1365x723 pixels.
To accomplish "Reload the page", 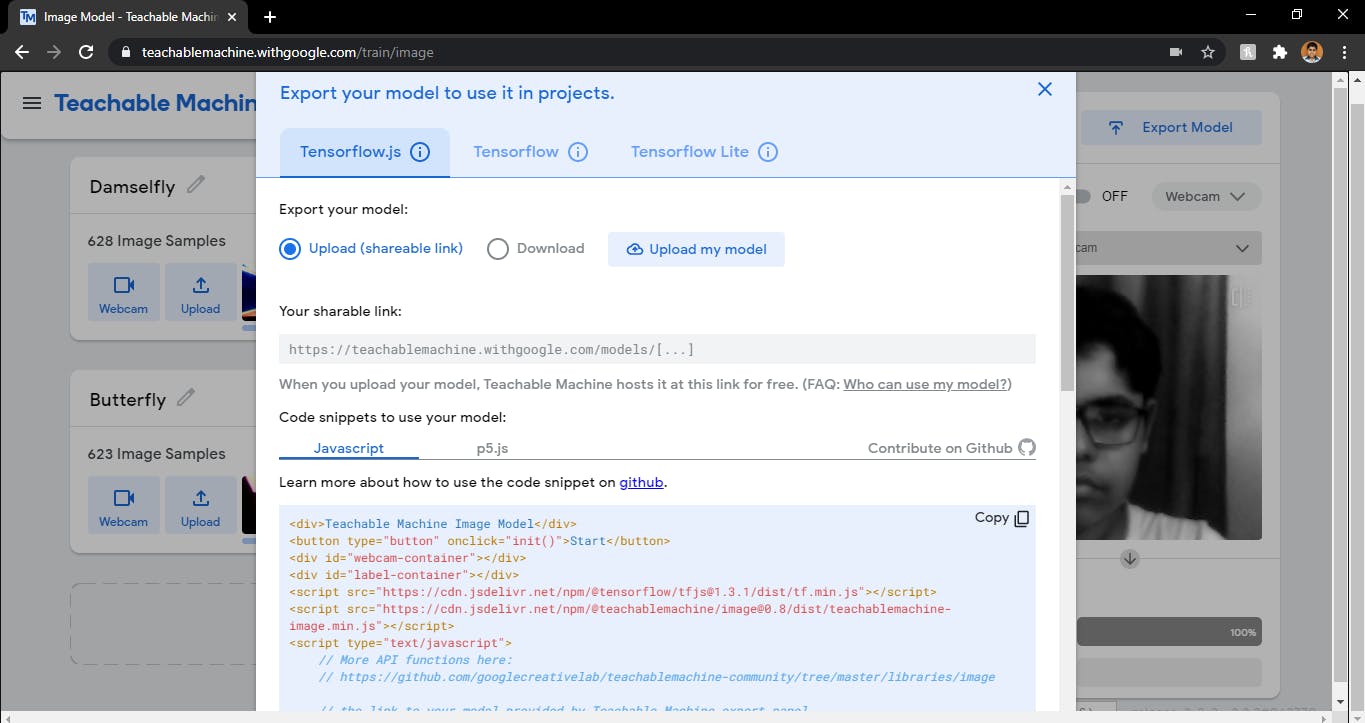I will pyautogui.click(x=86, y=52).
